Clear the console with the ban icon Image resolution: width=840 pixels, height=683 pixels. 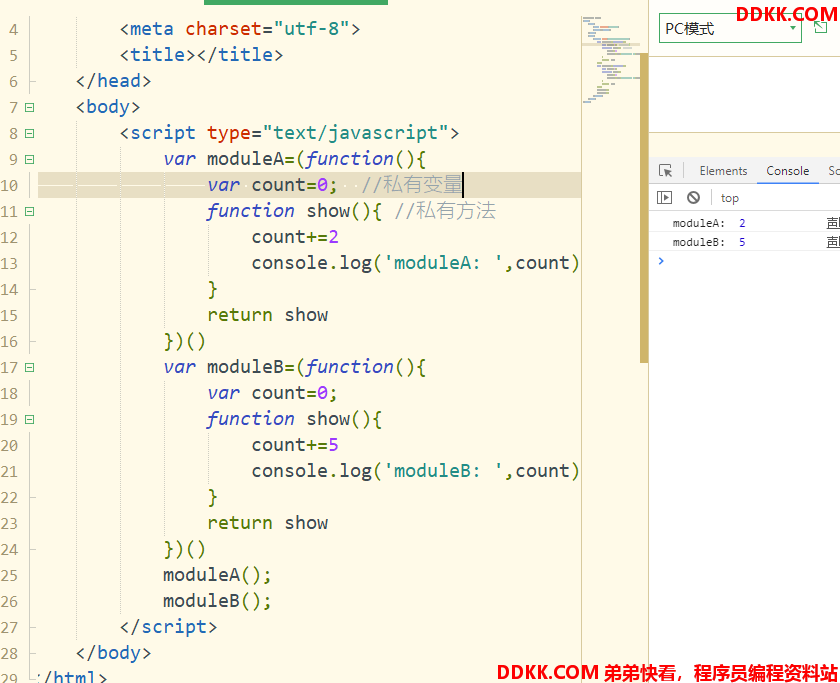[x=693, y=198]
